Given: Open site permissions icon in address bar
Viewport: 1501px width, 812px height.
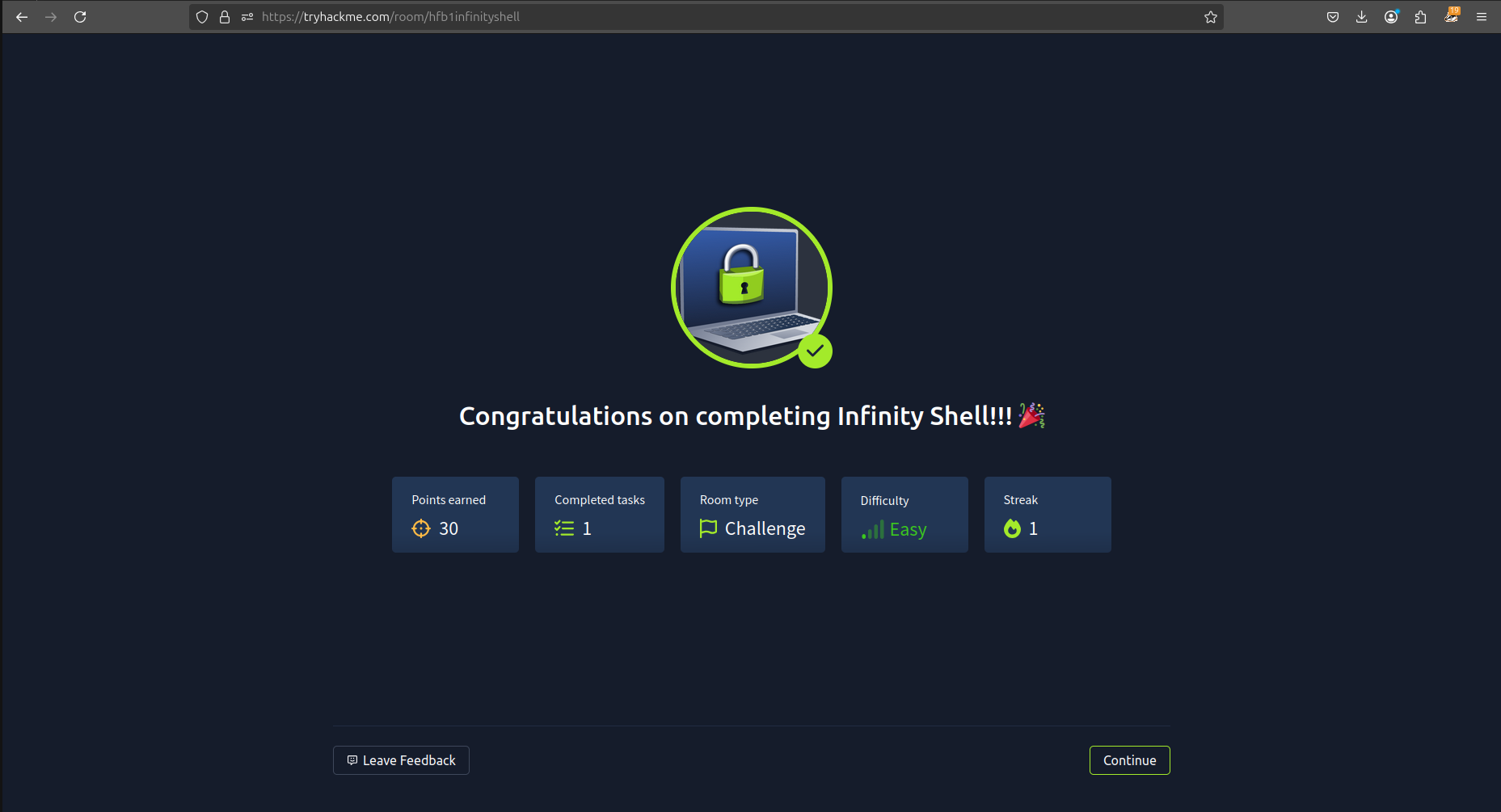Looking at the screenshot, I should (x=247, y=17).
